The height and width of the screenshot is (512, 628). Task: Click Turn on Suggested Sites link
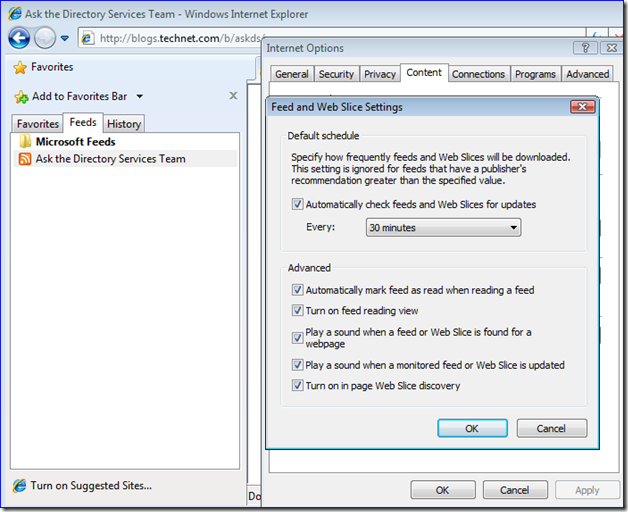coord(91,486)
